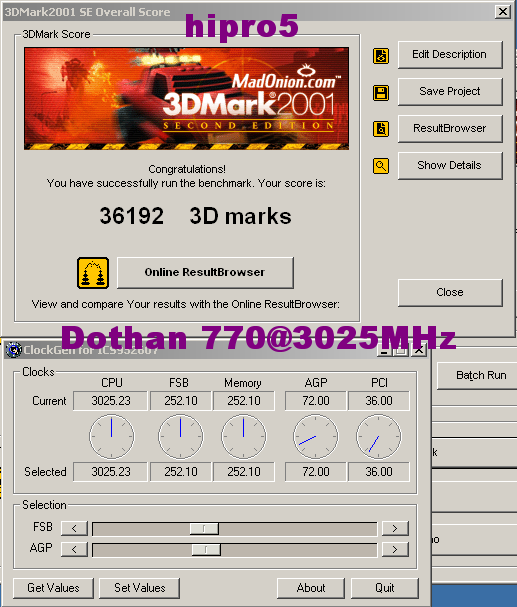Close the 3DMark score dialog via Close button
The height and width of the screenshot is (607, 517).
(x=450, y=293)
